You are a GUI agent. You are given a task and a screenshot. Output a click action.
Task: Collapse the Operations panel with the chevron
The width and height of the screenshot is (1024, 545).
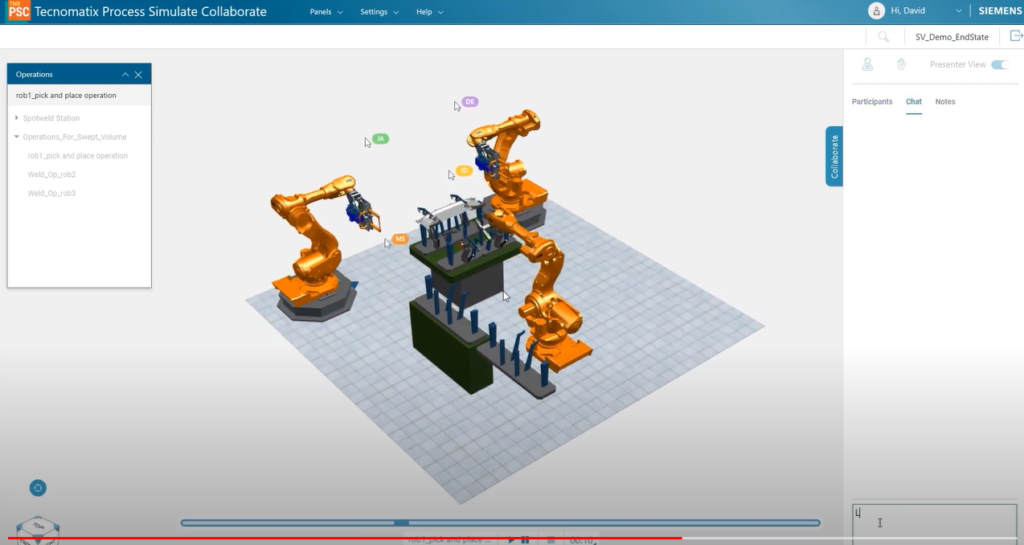tap(125, 74)
